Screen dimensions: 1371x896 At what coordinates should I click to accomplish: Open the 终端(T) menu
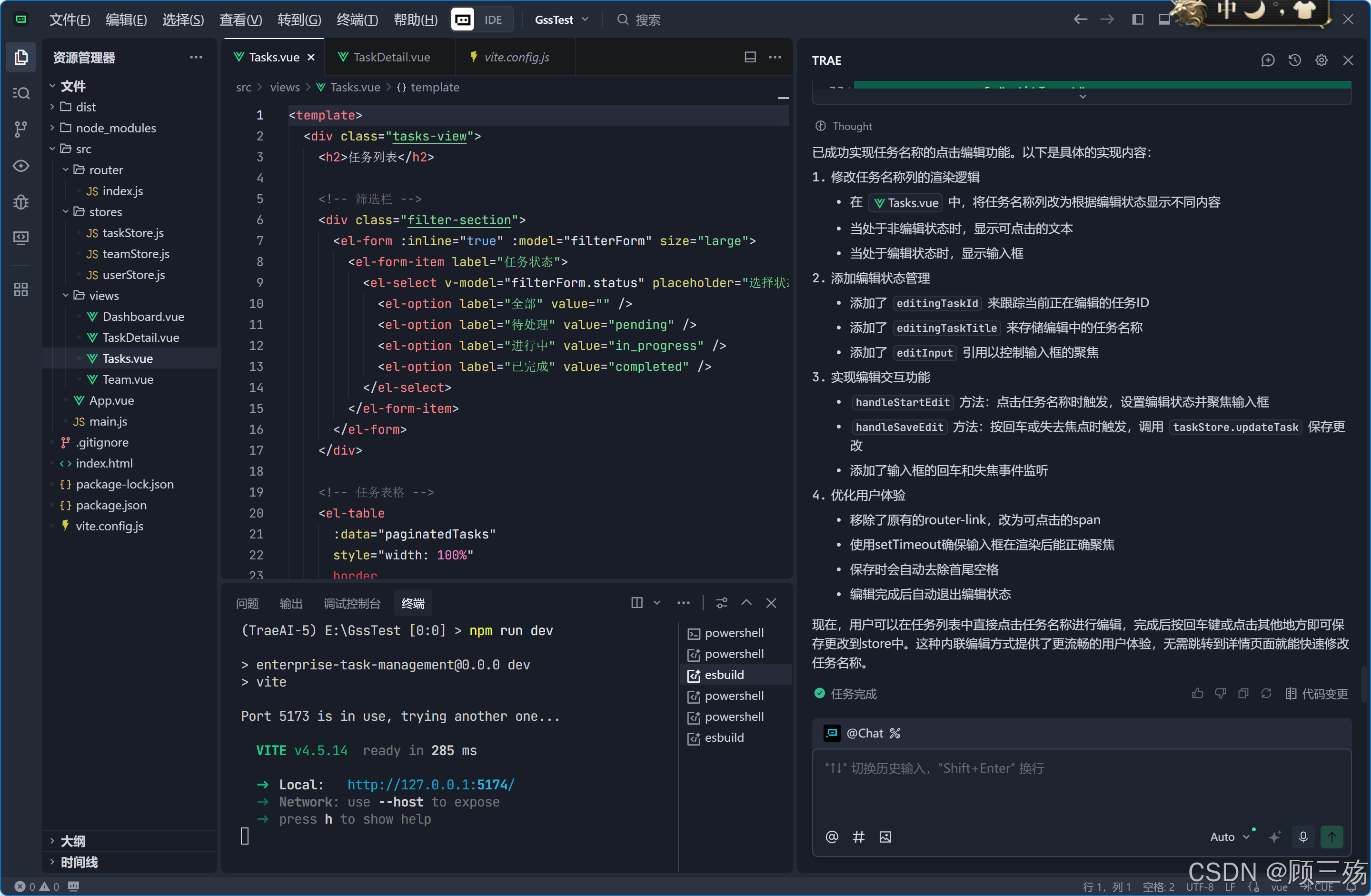click(357, 20)
